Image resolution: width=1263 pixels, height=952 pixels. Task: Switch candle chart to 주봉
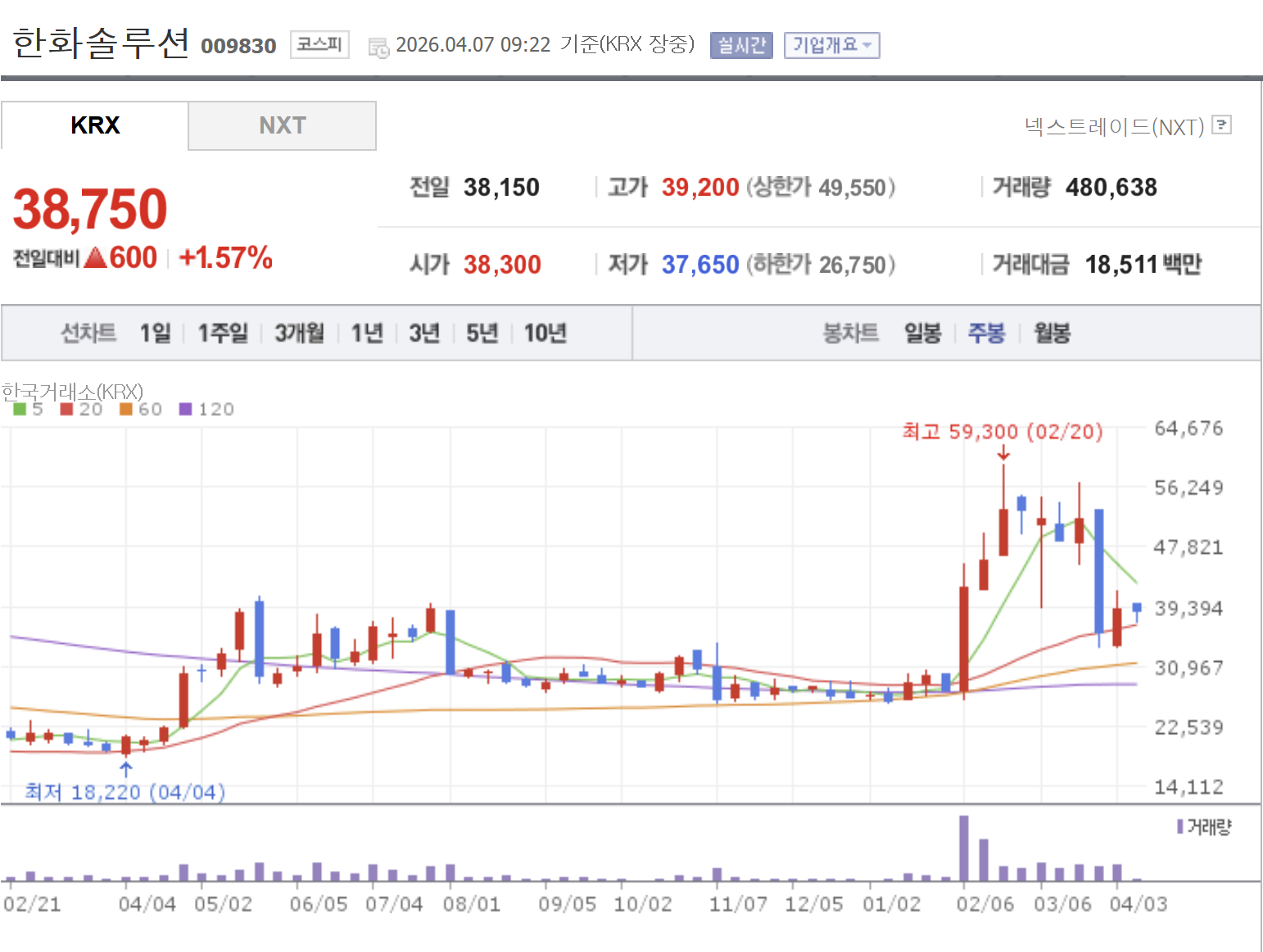coord(986,333)
